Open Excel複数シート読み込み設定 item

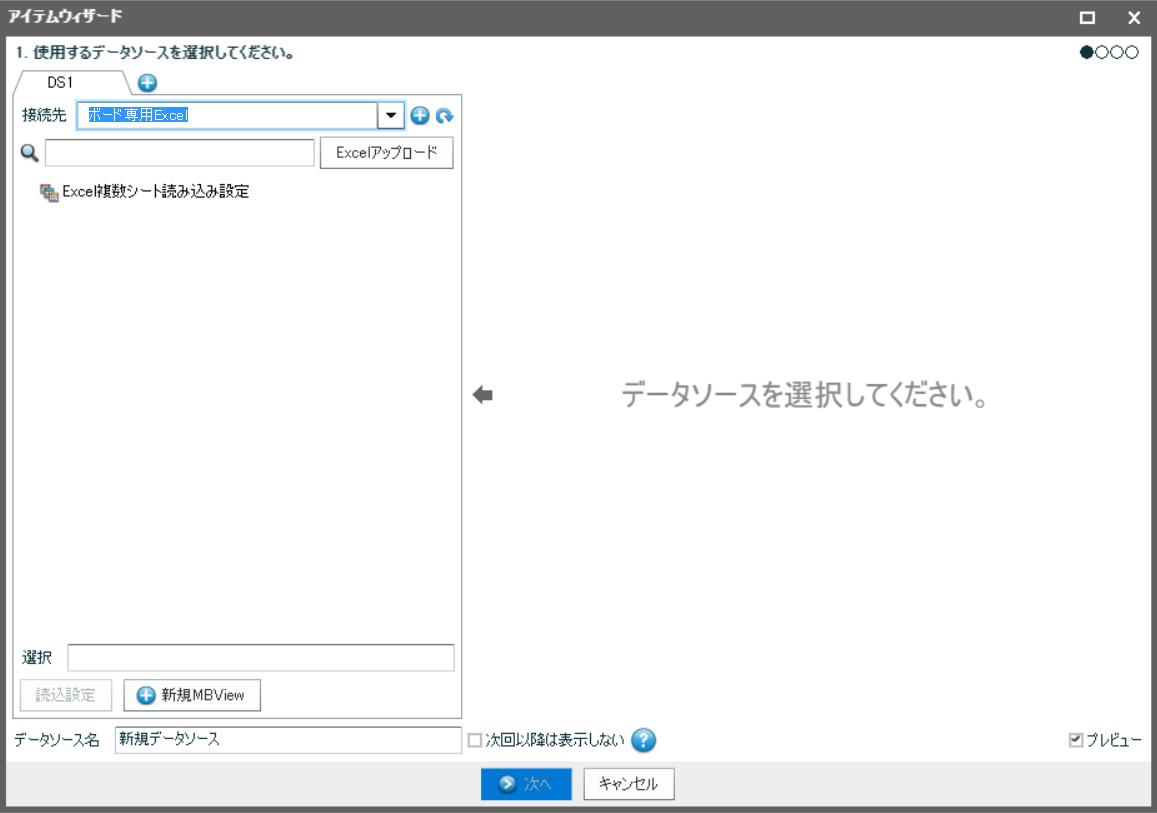pyautogui.click(x=155, y=192)
